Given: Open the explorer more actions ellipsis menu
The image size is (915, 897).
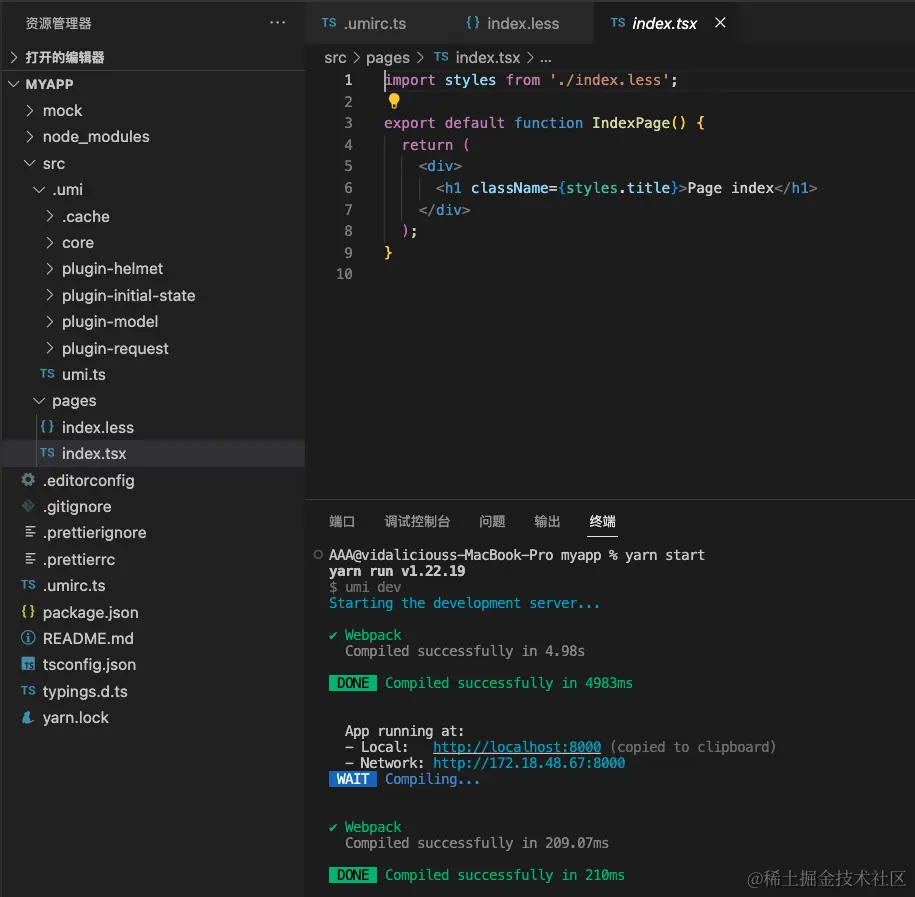Looking at the screenshot, I should (x=277, y=23).
